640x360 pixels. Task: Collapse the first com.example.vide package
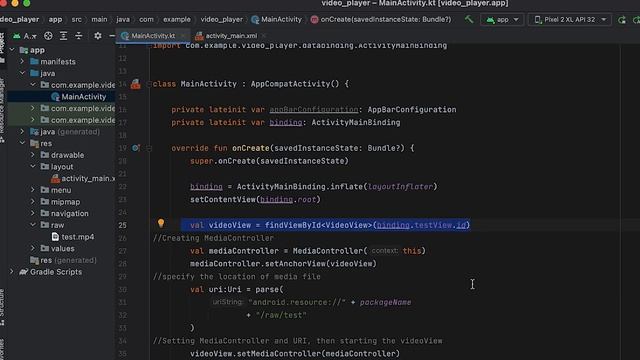coord(33,85)
